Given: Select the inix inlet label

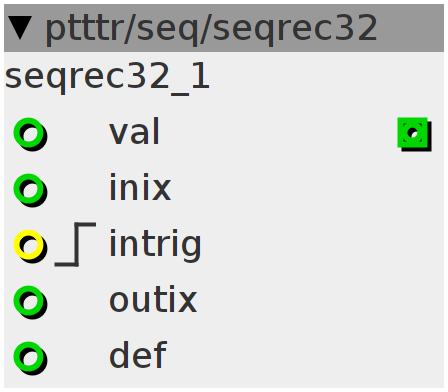Looking at the screenshot, I should (140, 188).
